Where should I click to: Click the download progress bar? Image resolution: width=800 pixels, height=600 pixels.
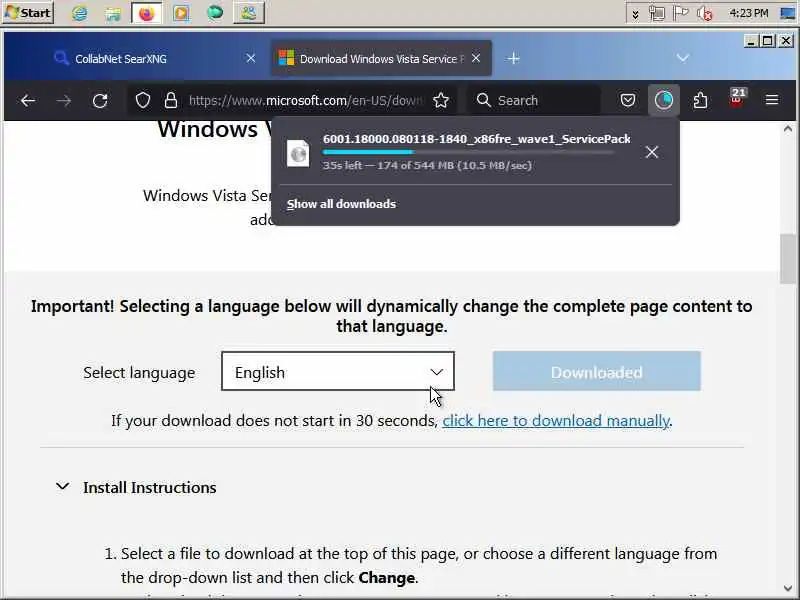pyautogui.click(x=468, y=152)
